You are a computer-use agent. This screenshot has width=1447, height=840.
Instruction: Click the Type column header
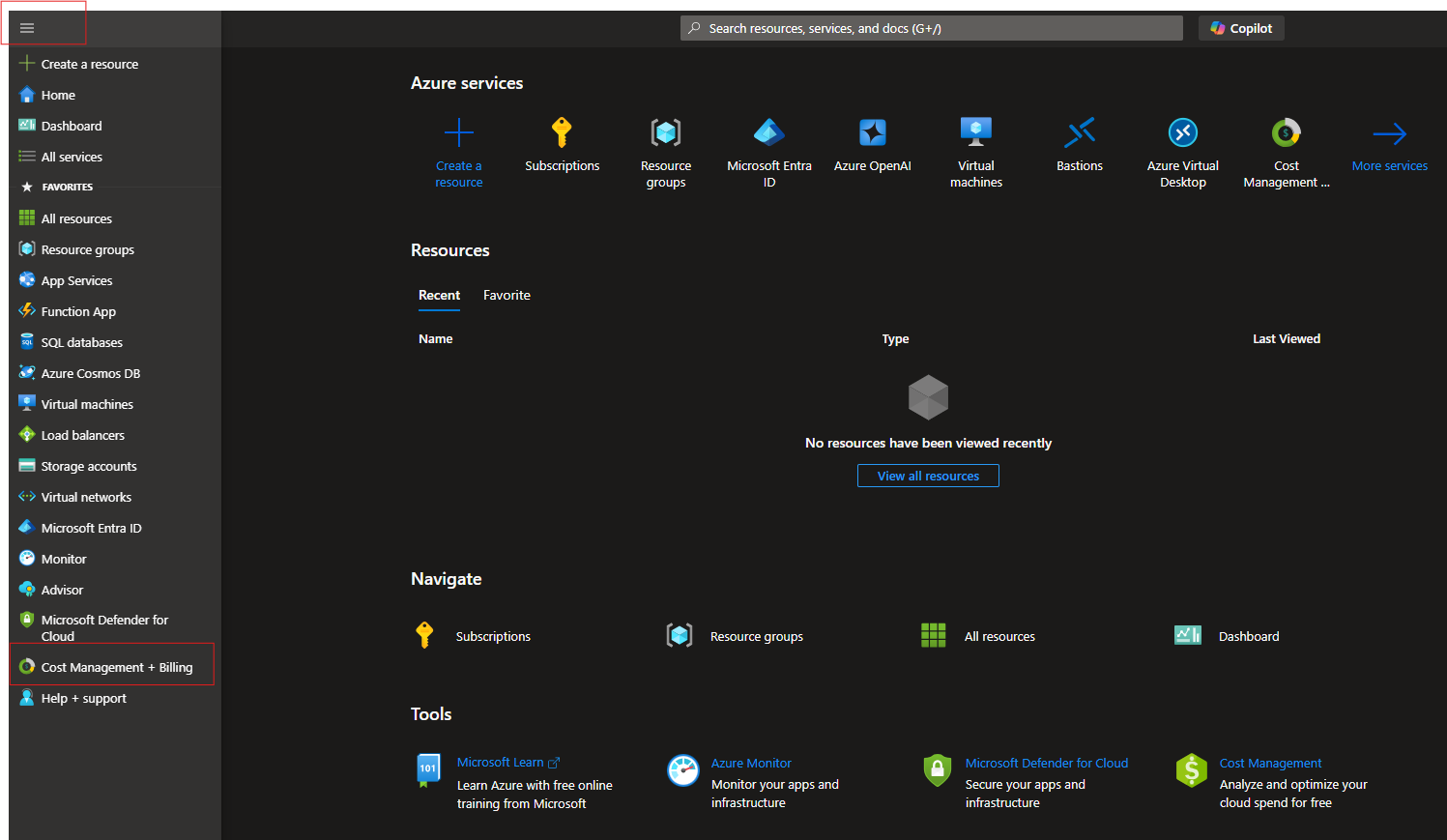[x=895, y=339]
